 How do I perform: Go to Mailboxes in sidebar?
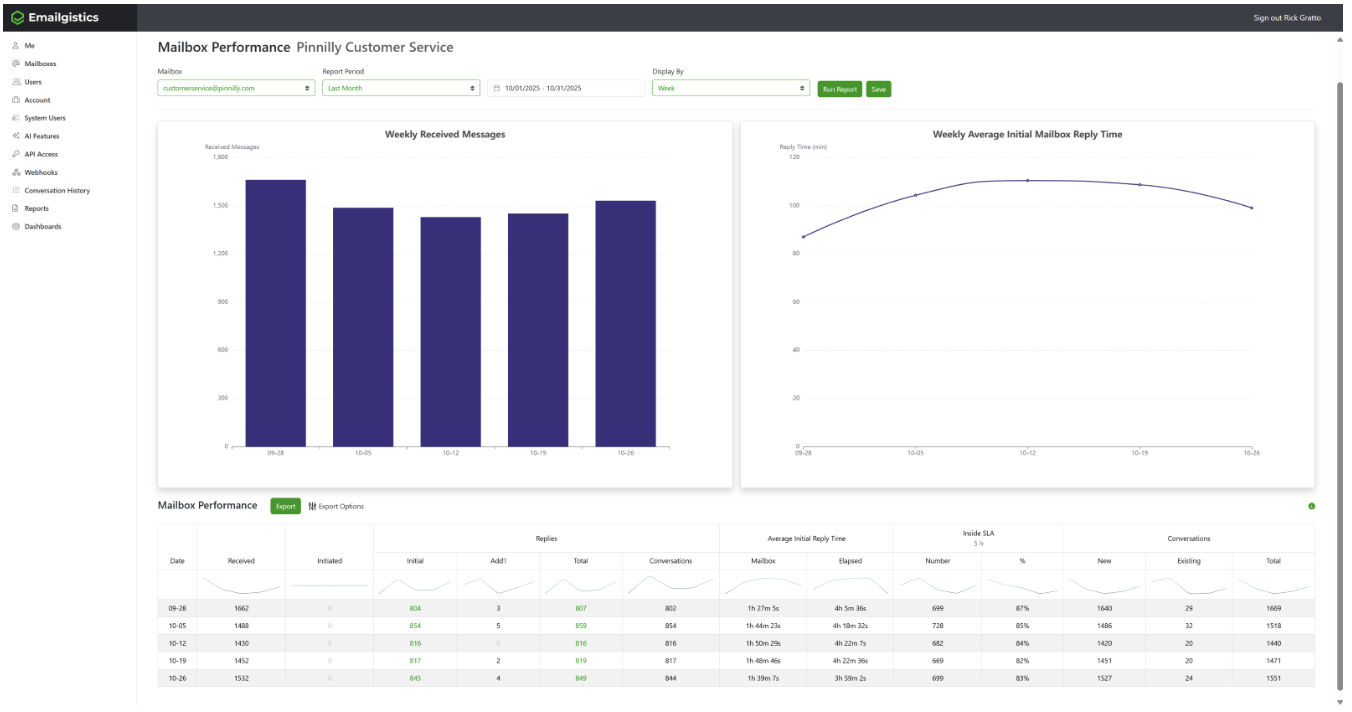click(41, 64)
